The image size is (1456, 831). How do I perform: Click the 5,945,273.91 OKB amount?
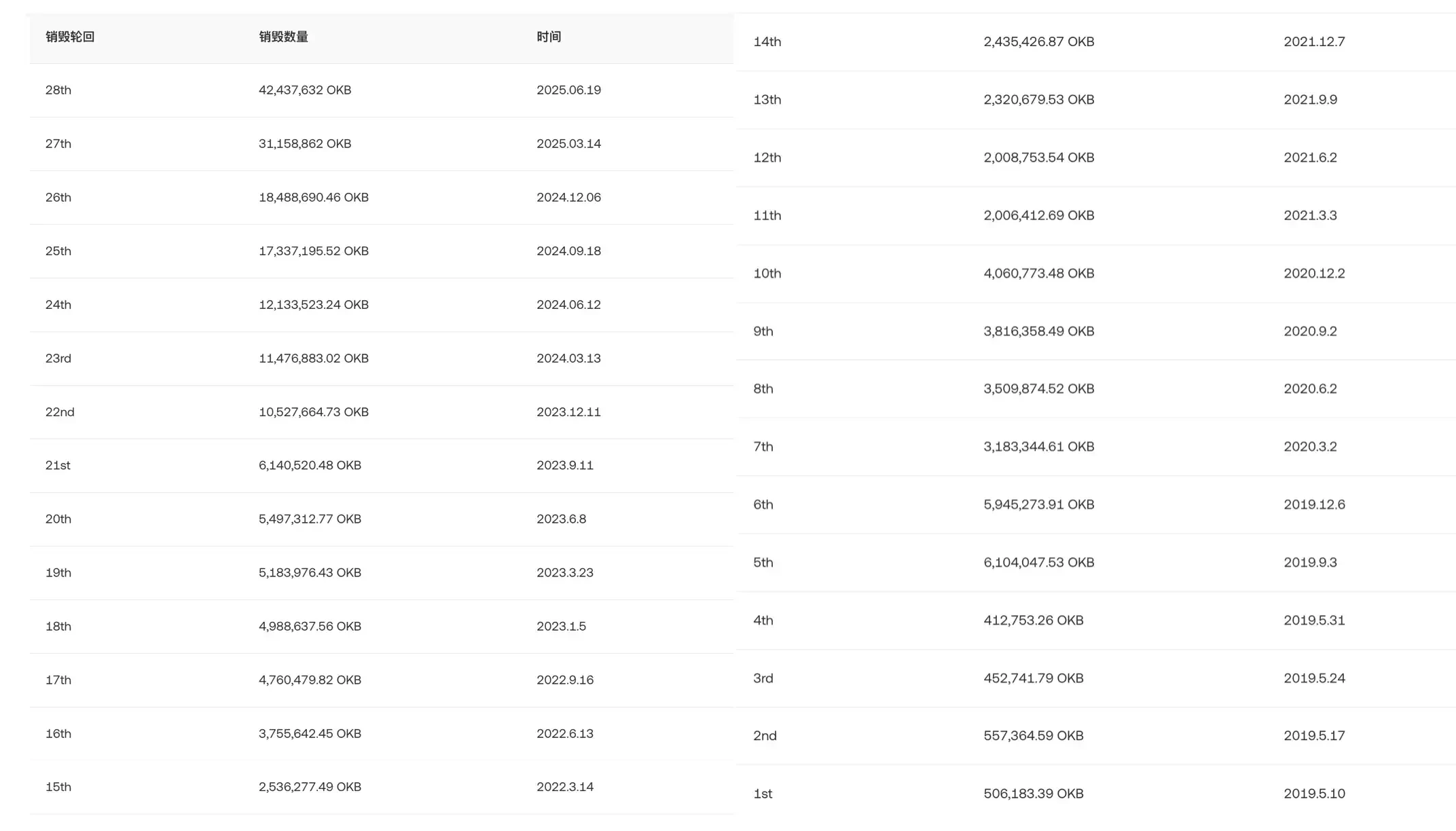1039,505
